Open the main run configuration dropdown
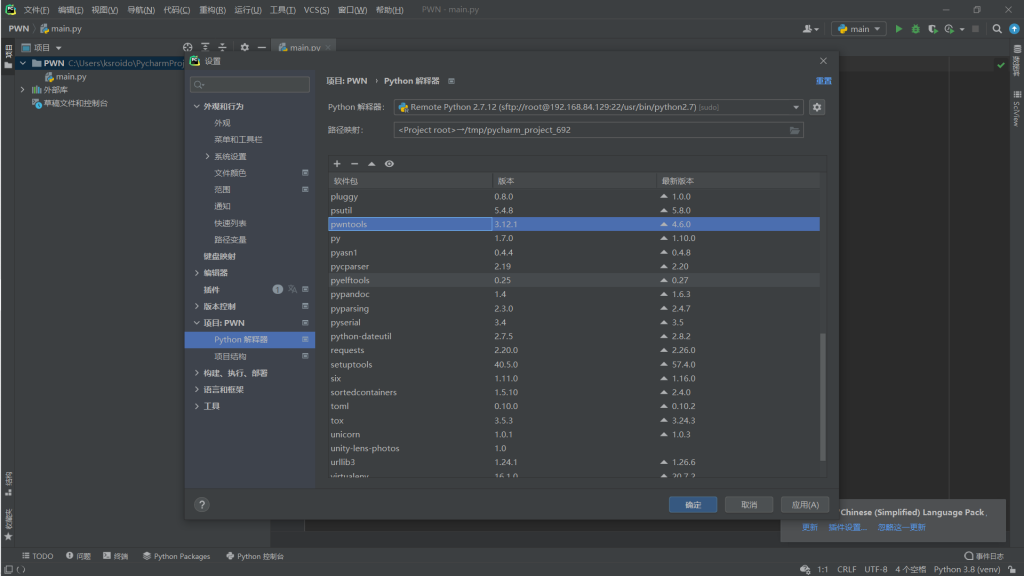The image size is (1024, 576). tap(859, 29)
